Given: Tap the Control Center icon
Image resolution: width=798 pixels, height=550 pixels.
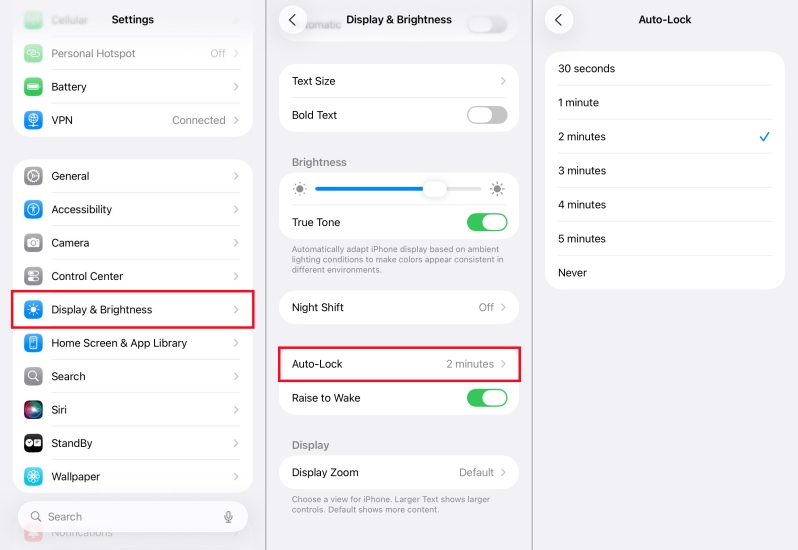Looking at the screenshot, I should (34, 276).
